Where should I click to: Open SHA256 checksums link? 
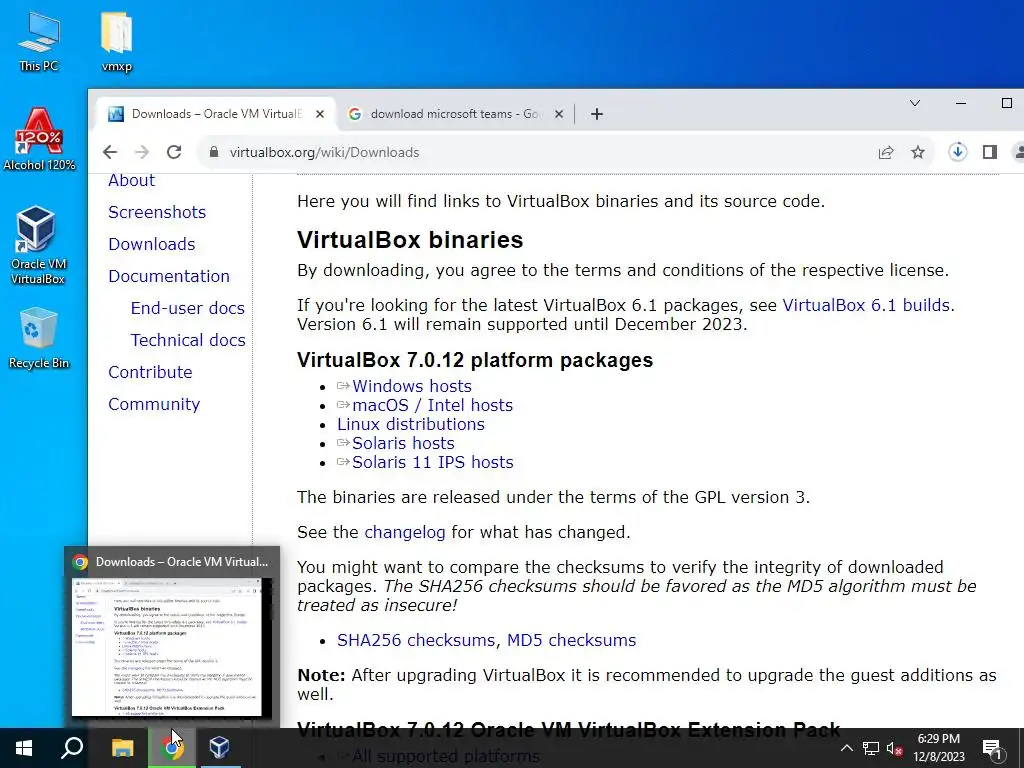[x=416, y=640]
